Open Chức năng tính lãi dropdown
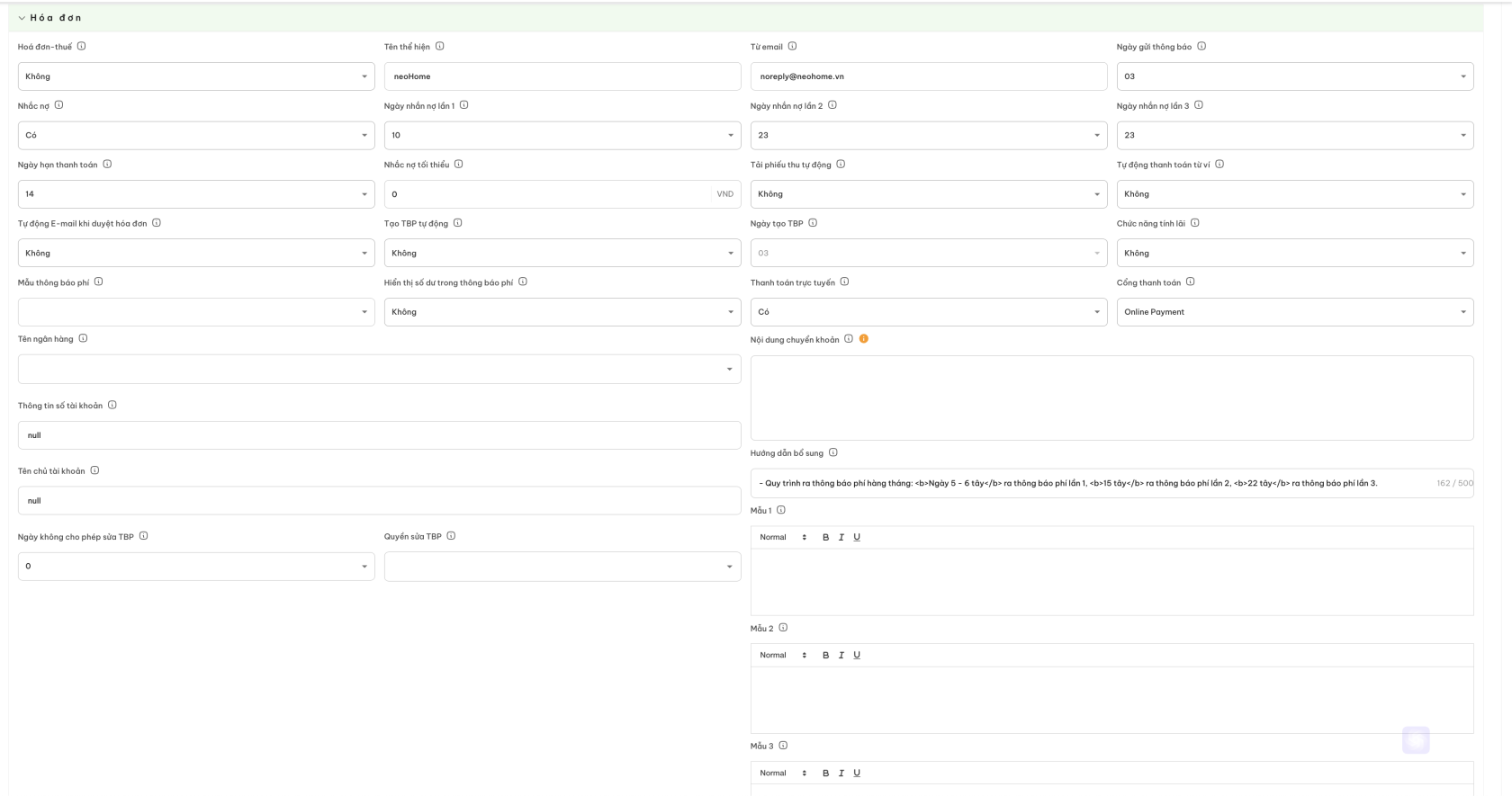The height and width of the screenshot is (796, 1512). (1295, 253)
